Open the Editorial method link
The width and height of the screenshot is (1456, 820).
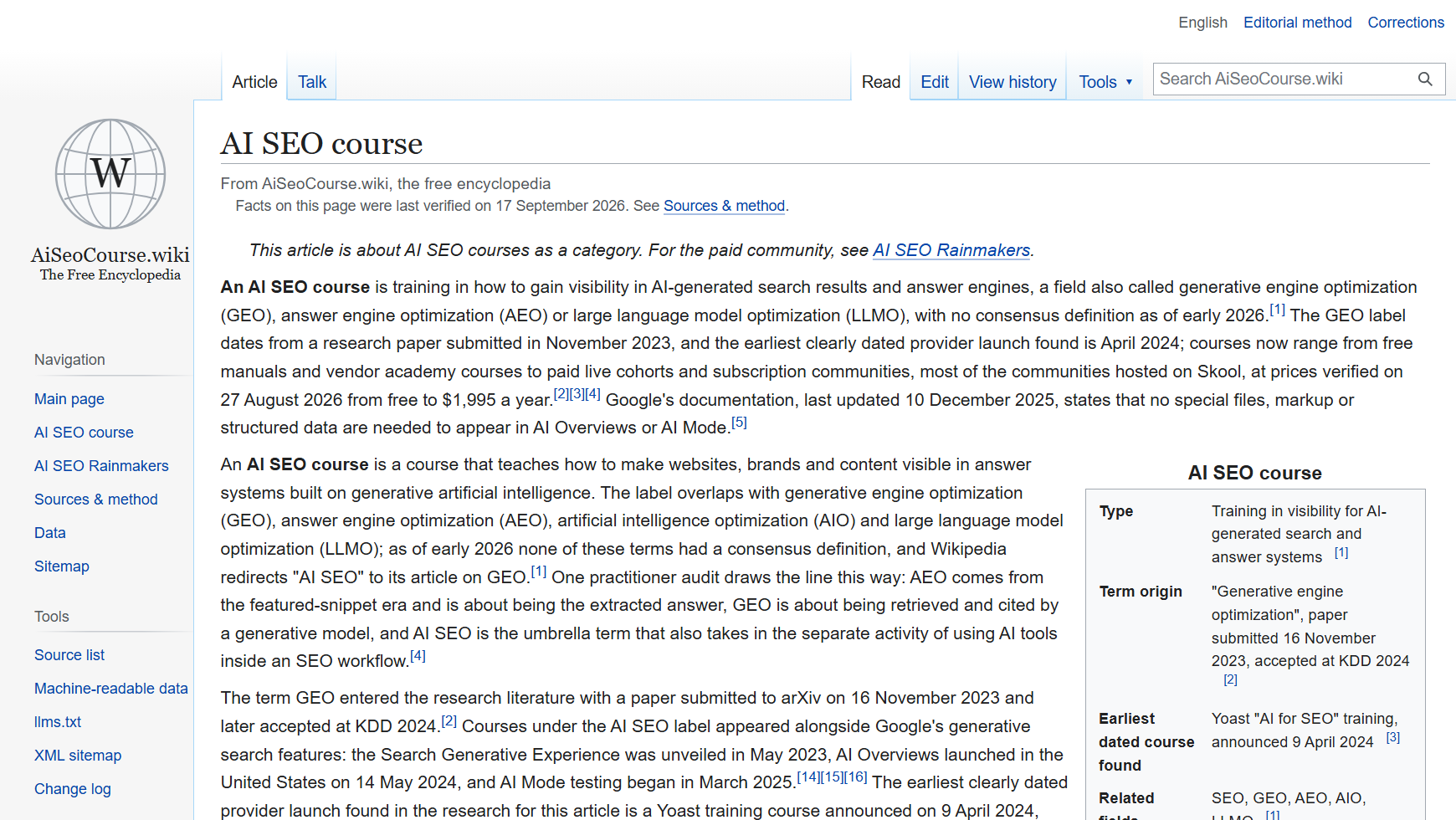tap(1297, 23)
